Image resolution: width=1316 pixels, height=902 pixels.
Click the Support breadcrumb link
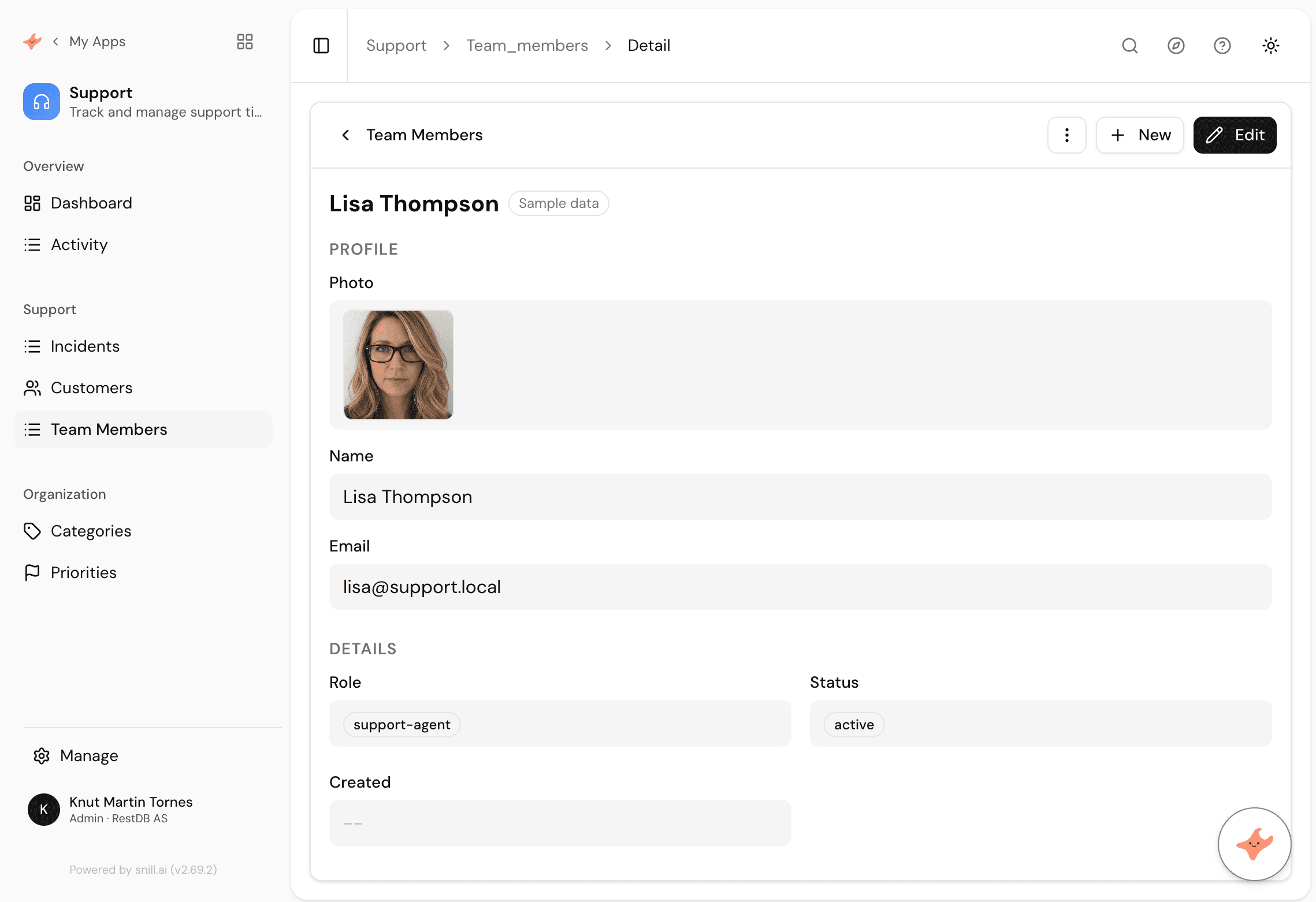tap(396, 46)
